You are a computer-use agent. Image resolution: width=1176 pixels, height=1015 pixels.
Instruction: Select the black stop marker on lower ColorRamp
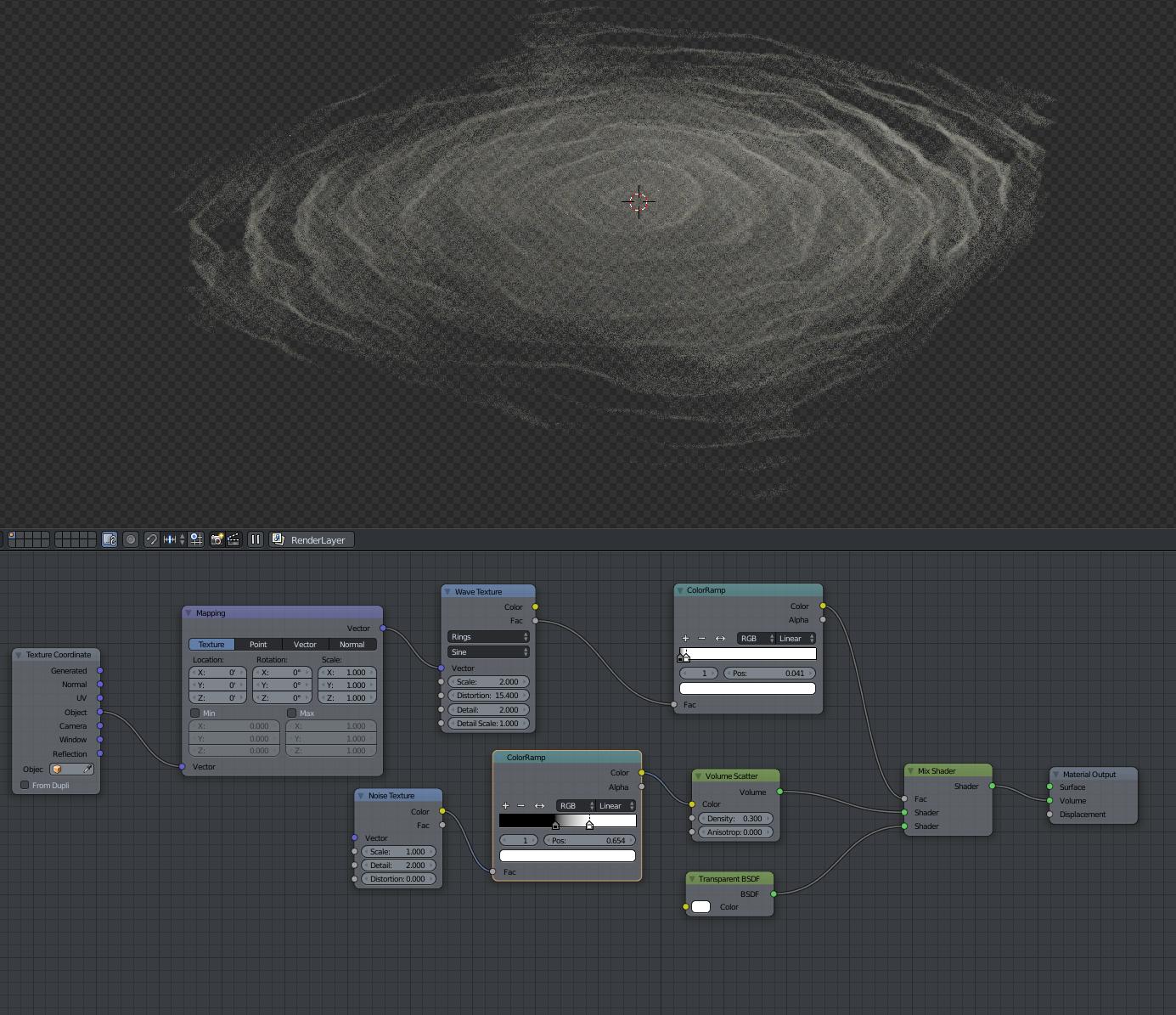click(x=556, y=825)
